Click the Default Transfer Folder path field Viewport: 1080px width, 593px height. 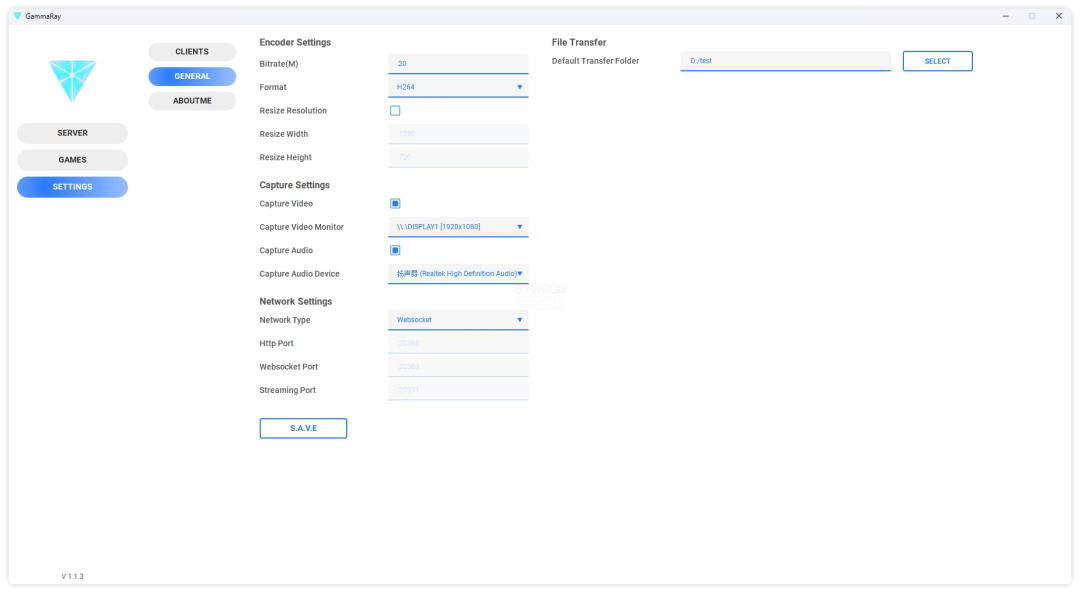[785, 61]
